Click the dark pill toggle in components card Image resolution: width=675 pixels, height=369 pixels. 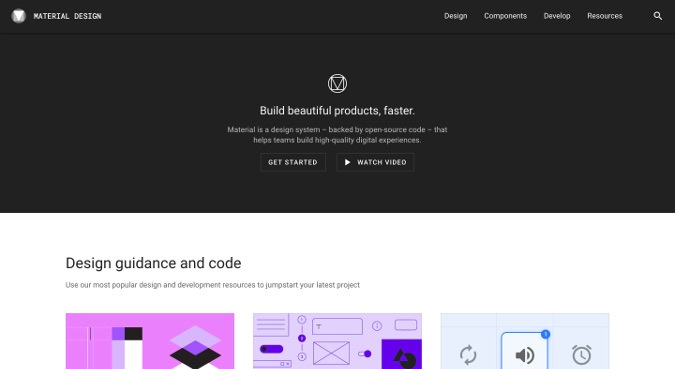[x=272, y=349]
